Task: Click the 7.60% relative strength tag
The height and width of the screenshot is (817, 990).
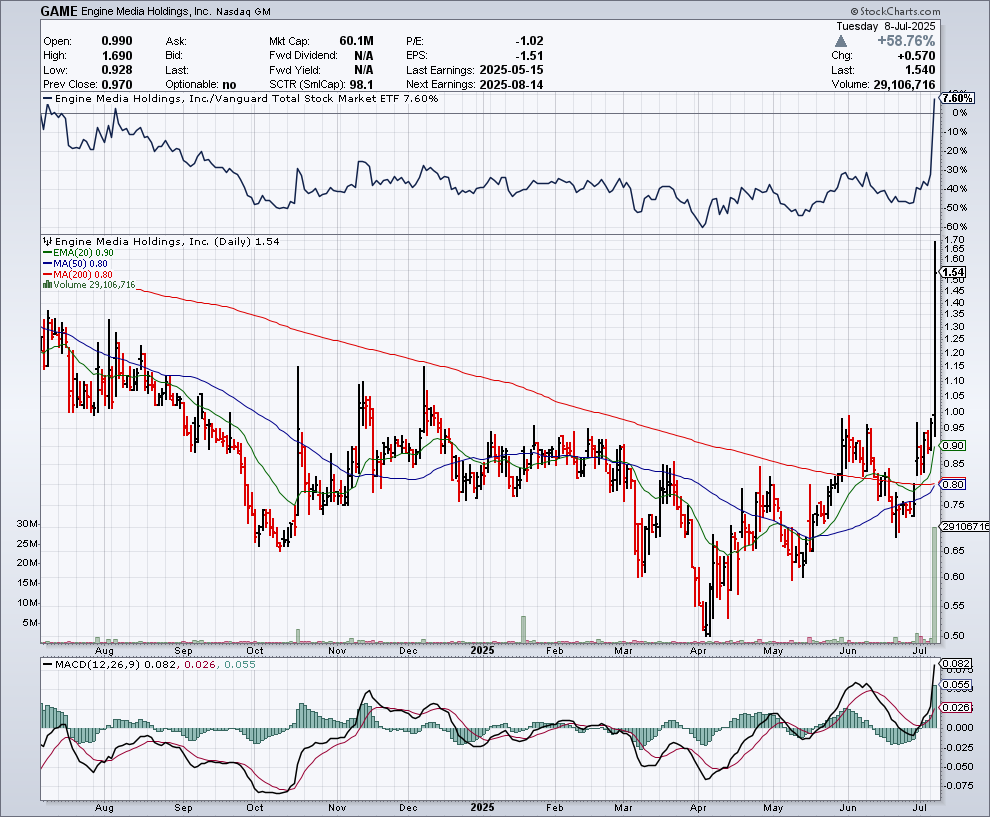Action: point(957,98)
